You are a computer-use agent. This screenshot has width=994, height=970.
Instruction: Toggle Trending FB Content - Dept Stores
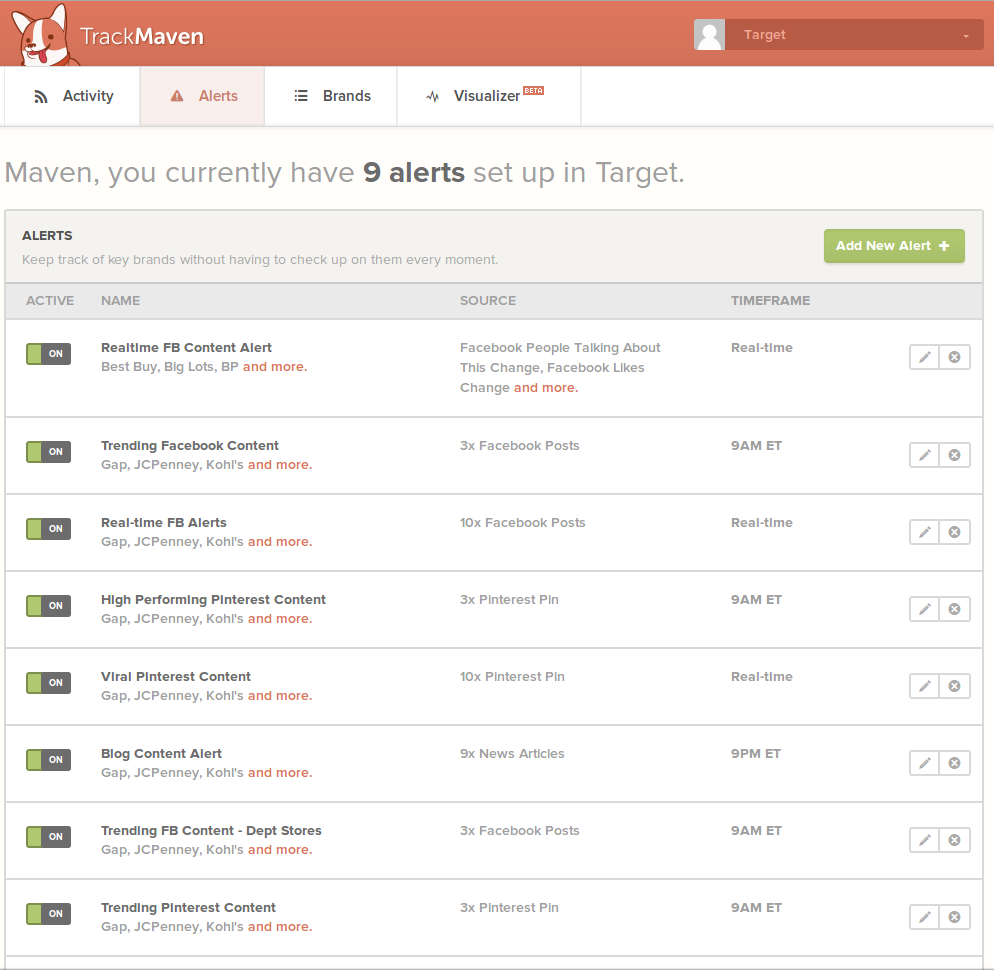point(48,837)
